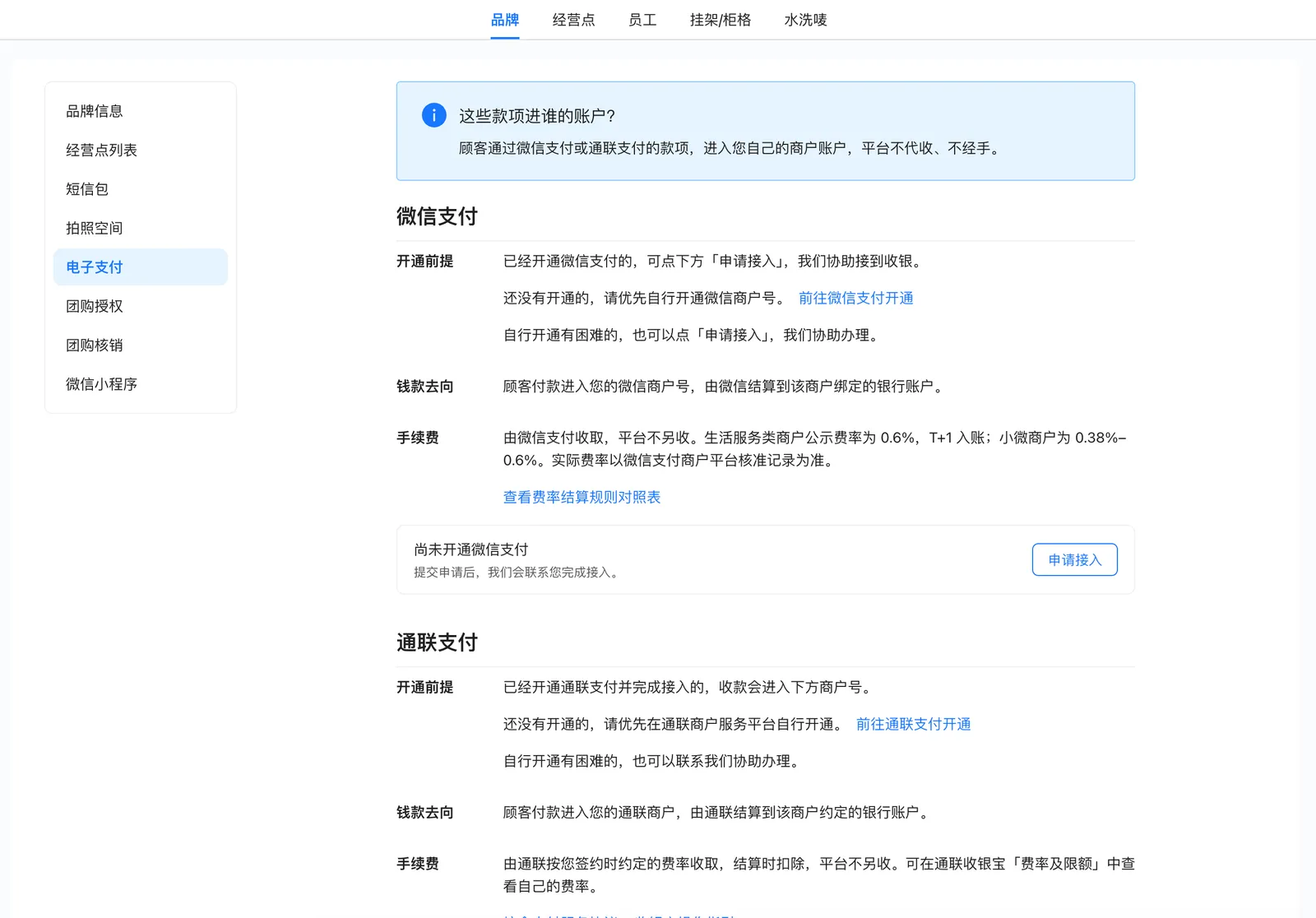The image size is (1316, 918).
Task: Click the line 顾客付款进入您的微信商户号
Action: tap(725, 386)
